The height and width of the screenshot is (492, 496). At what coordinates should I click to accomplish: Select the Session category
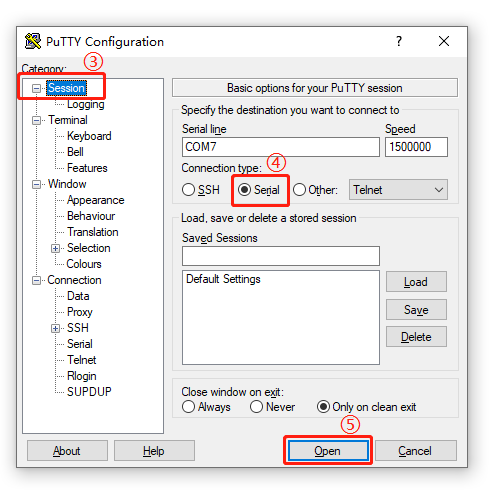(66, 88)
